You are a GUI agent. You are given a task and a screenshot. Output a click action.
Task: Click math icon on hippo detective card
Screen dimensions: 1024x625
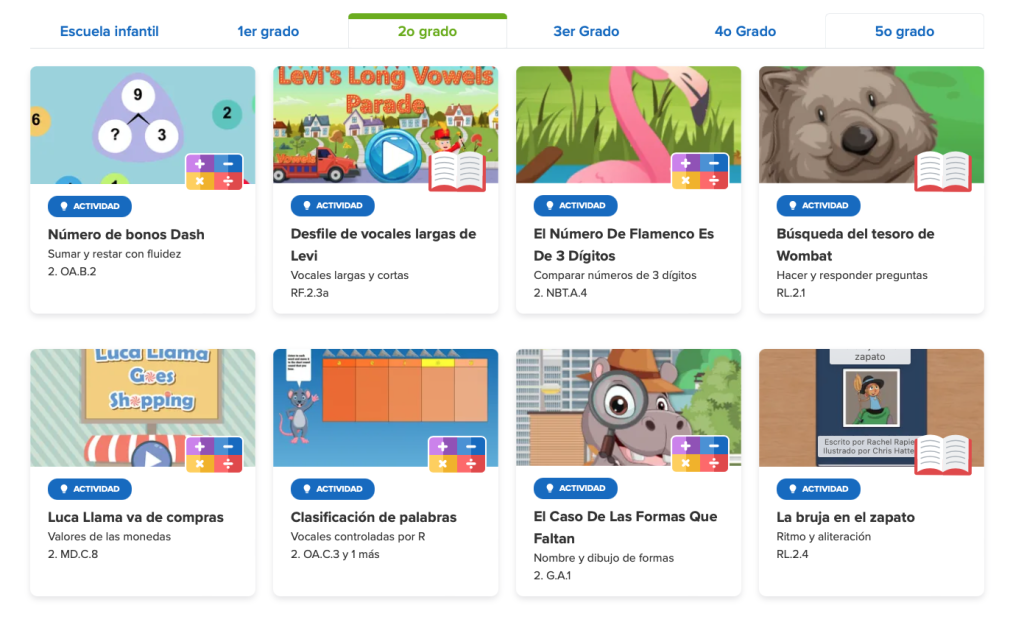point(700,455)
